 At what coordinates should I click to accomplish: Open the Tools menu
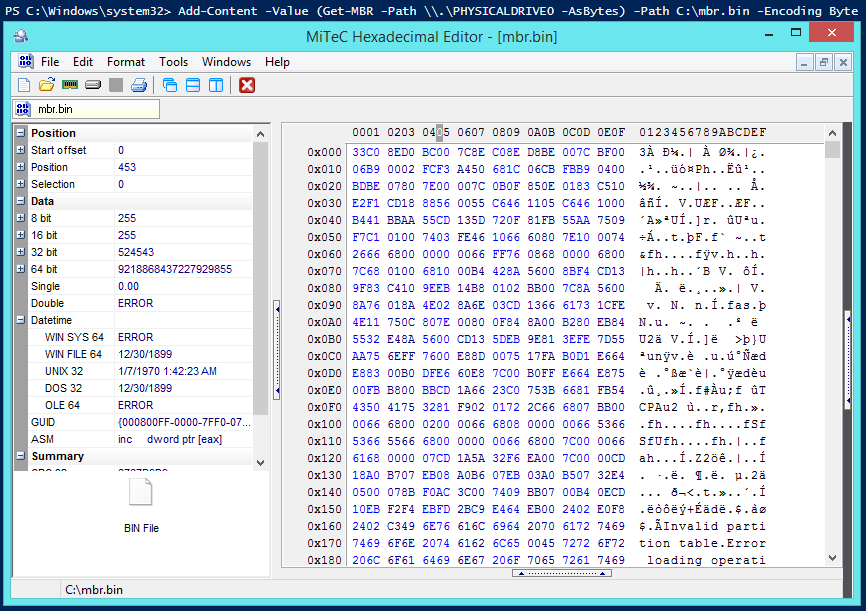(173, 62)
